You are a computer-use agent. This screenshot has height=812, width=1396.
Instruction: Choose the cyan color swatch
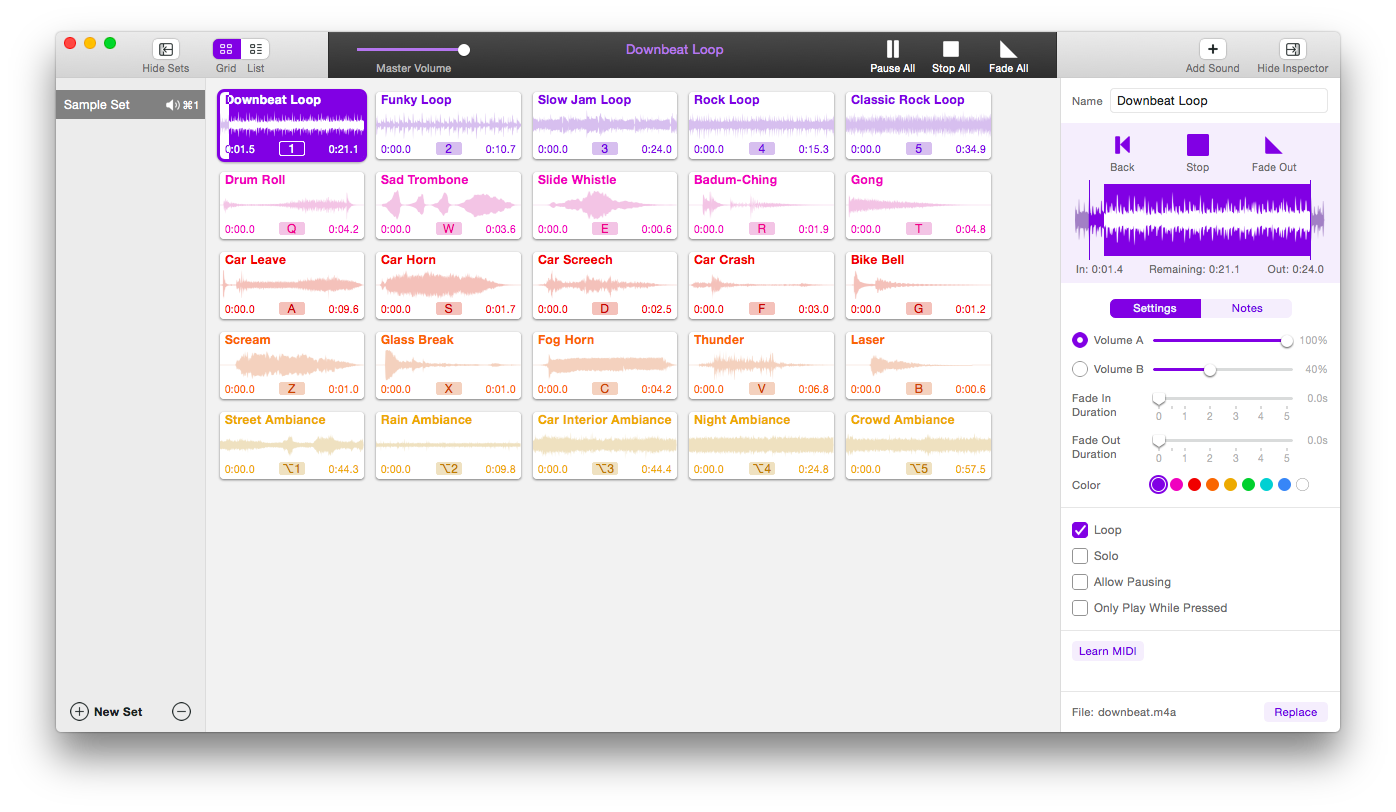(x=1266, y=485)
